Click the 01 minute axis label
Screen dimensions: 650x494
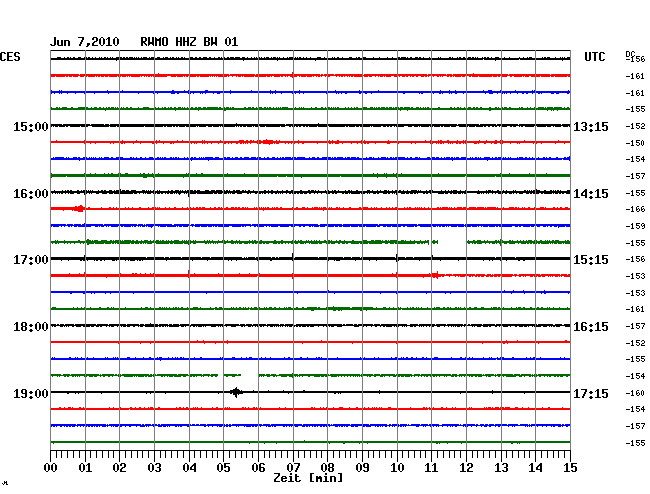[x=85, y=468]
